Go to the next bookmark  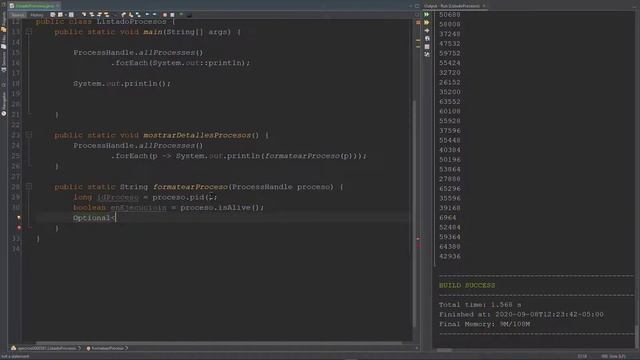[x=131, y=15]
